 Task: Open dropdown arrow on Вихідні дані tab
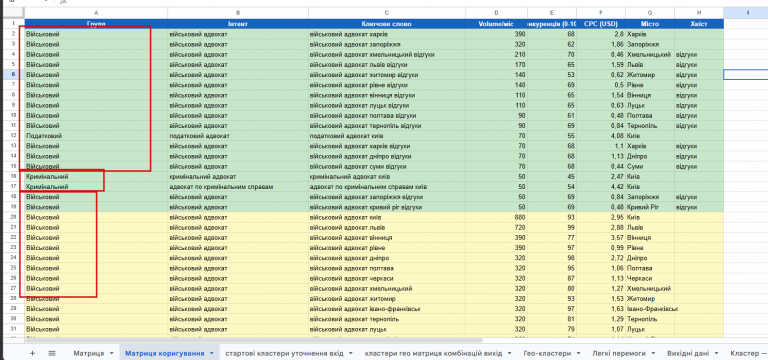click(716, 353)
